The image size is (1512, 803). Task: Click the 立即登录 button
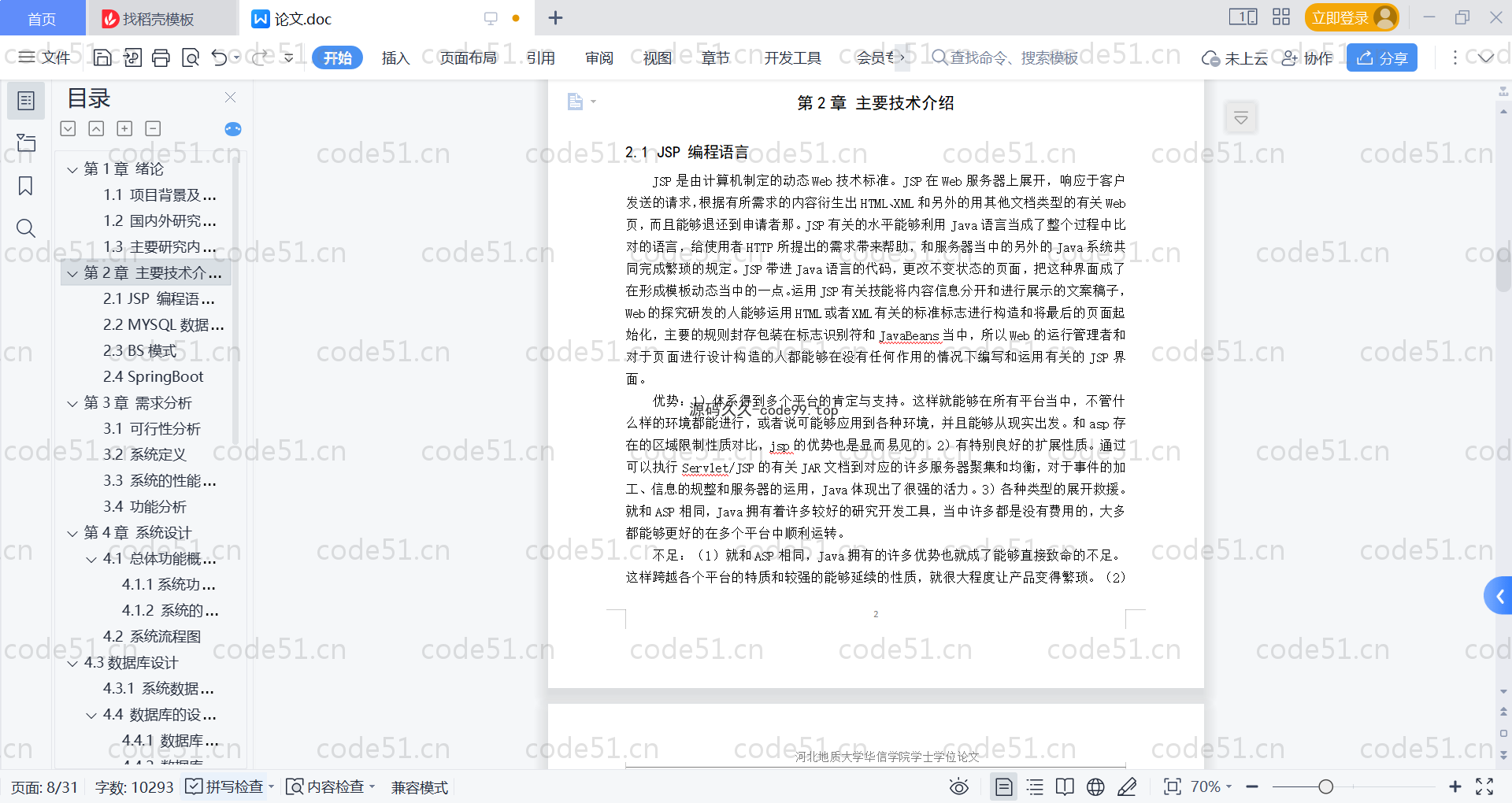(1351, 17)
